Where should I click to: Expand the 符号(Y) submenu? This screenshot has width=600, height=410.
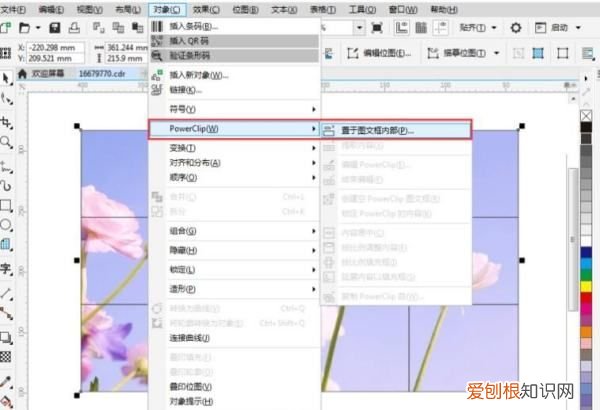(234, 109)
